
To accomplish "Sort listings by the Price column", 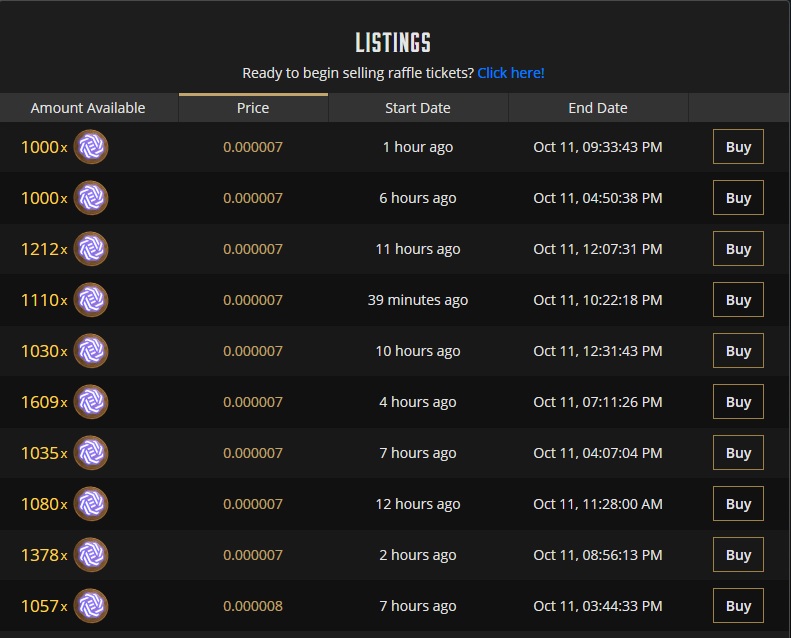I will pos(253,108).
